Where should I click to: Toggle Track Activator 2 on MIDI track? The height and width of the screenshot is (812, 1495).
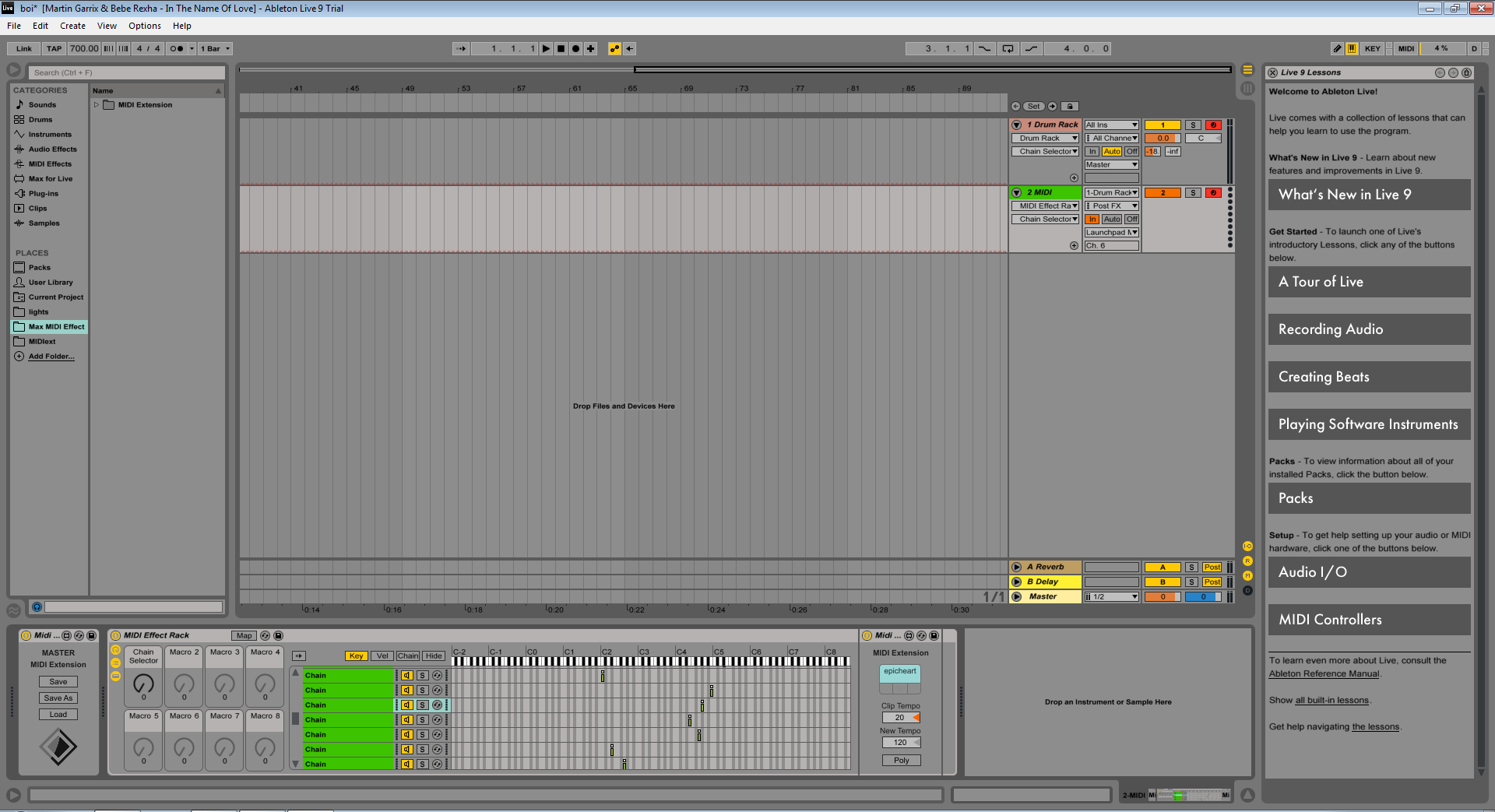[1163, 192]
